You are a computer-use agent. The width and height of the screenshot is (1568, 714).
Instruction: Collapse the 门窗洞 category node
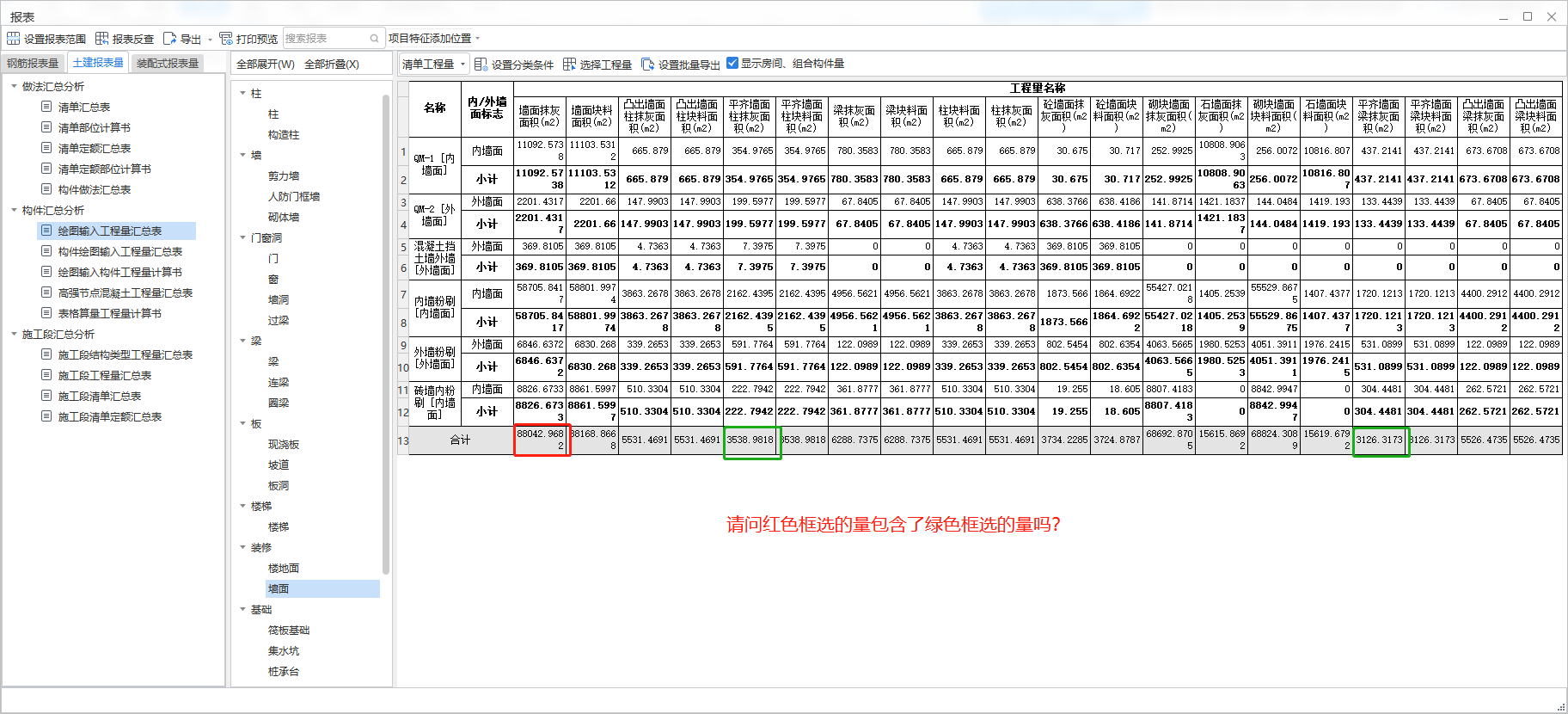[x=243, y=237]
